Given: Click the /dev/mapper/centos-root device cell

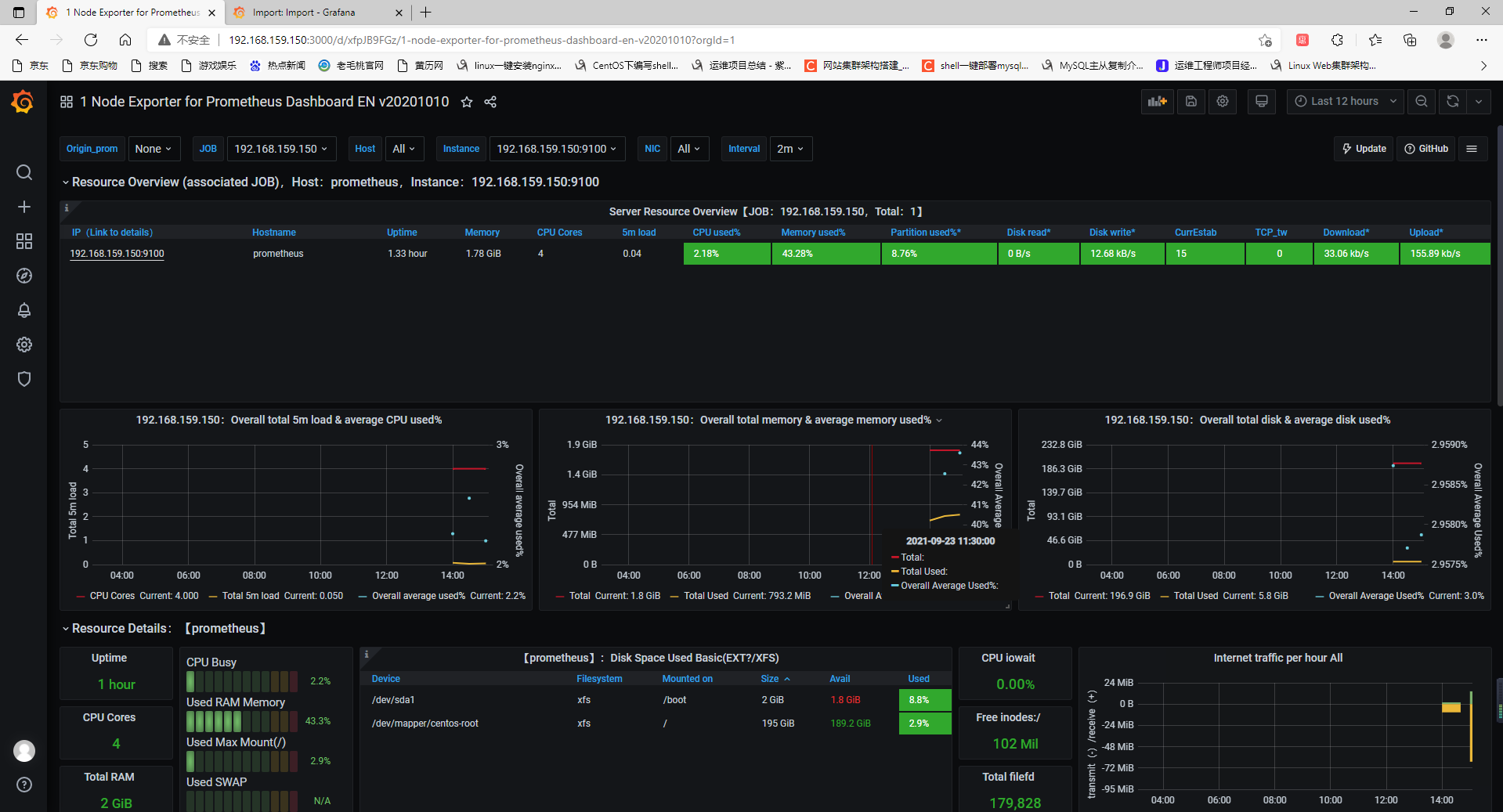Looking at the screenshot, I should [x=425, y=724].
